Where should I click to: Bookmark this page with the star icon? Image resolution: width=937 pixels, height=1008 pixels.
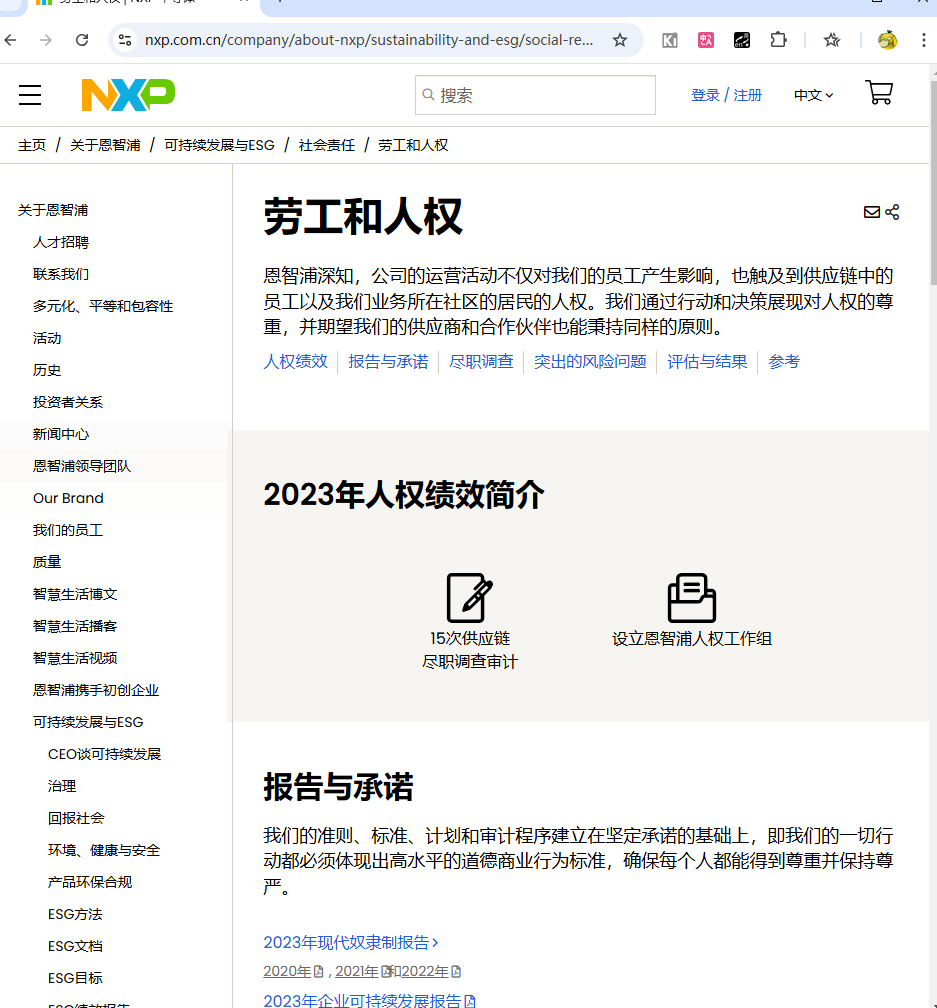click(620, 40)
